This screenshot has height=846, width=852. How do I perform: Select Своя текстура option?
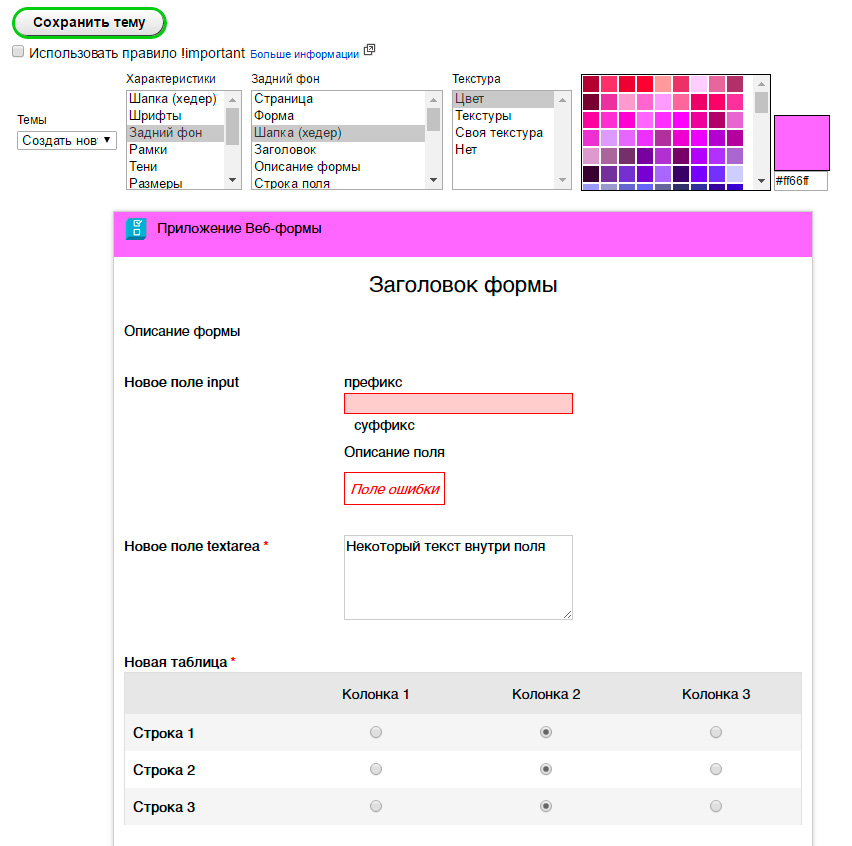coord(499,133)
